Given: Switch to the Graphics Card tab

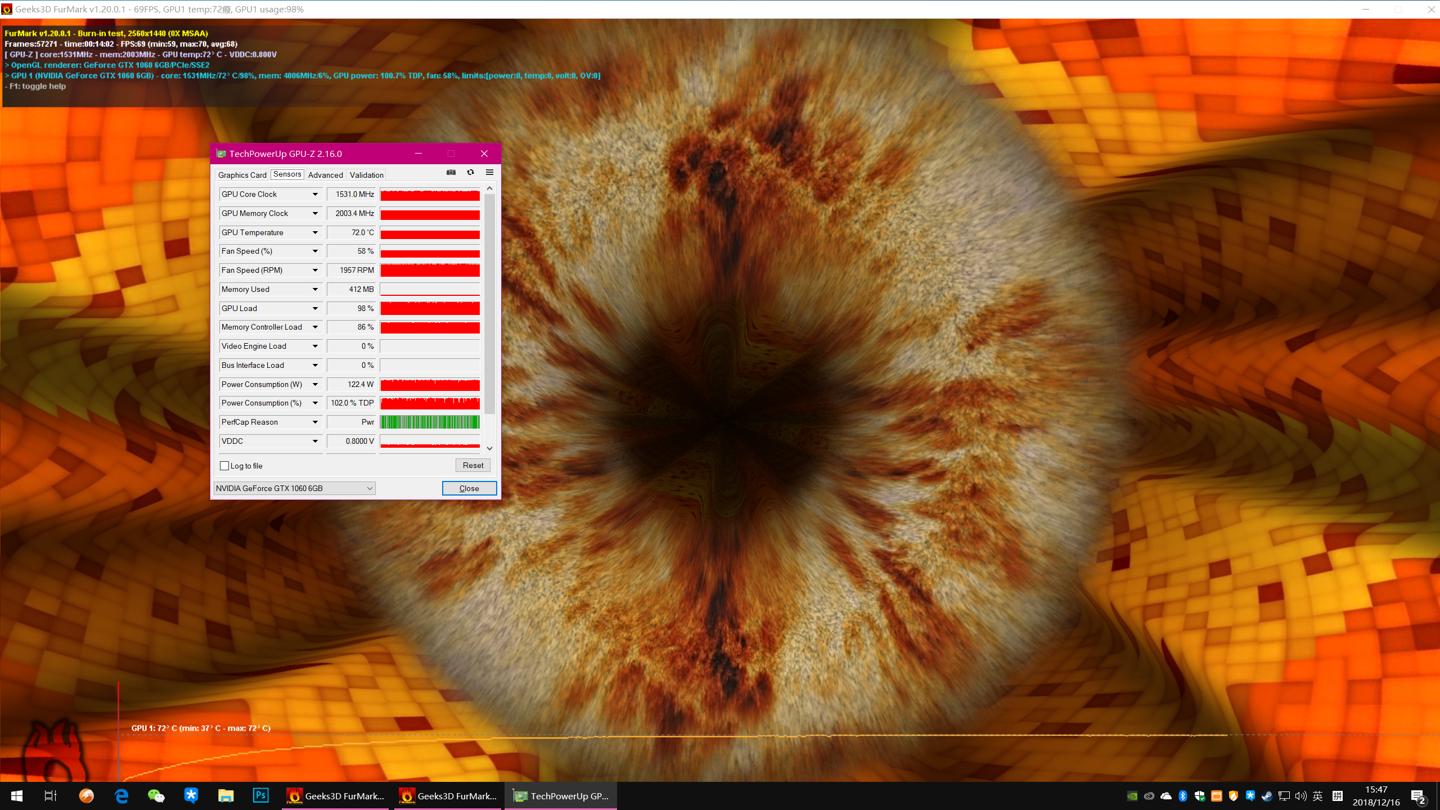Looking at the screenshot, I should tap(242, 175).
